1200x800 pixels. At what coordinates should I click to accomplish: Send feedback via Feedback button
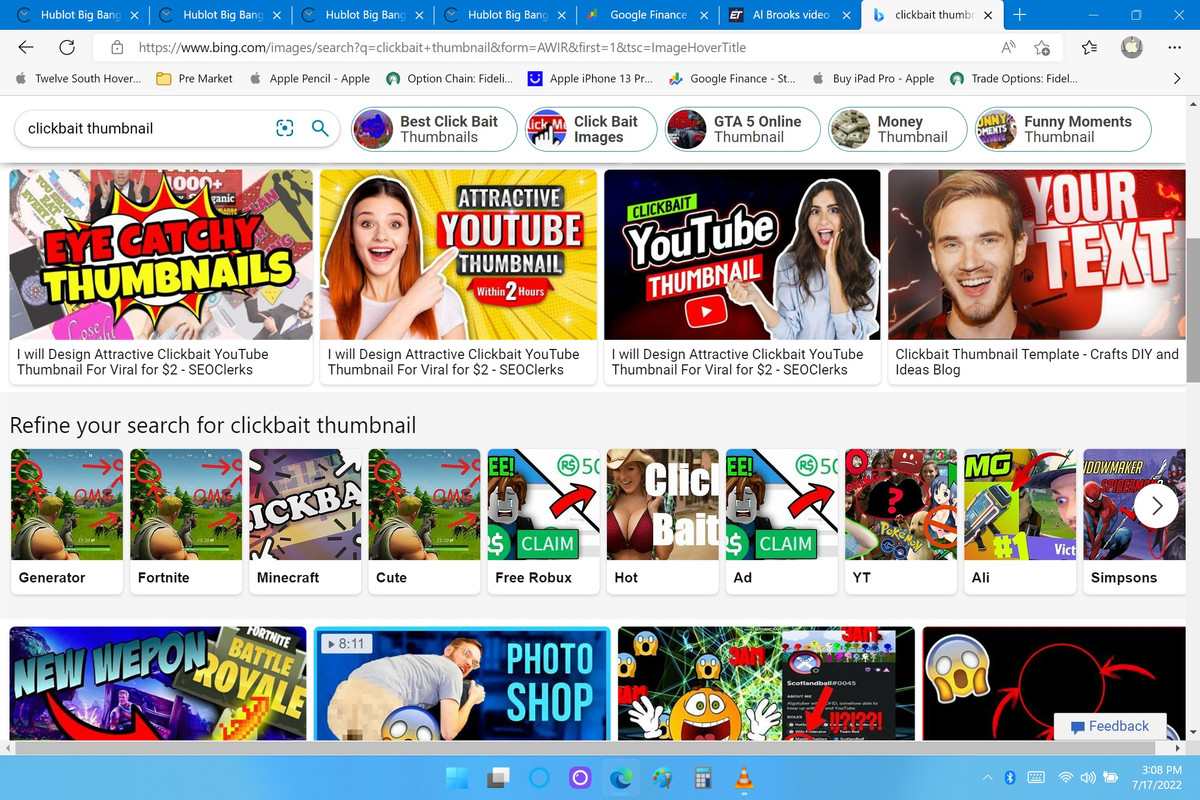click(x=1109, y=726)
